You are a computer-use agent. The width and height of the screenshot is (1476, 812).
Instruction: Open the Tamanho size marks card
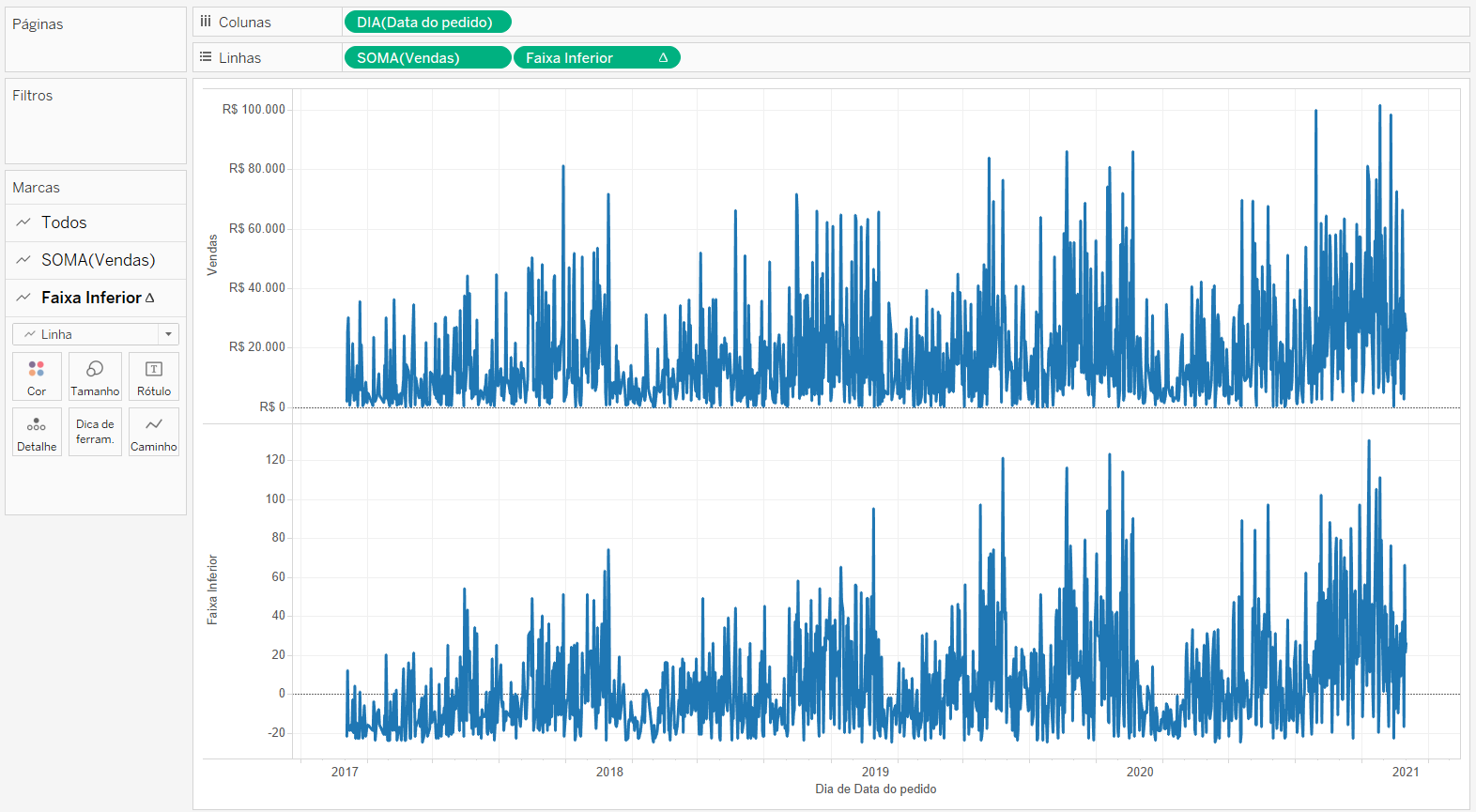pos(95,376)
